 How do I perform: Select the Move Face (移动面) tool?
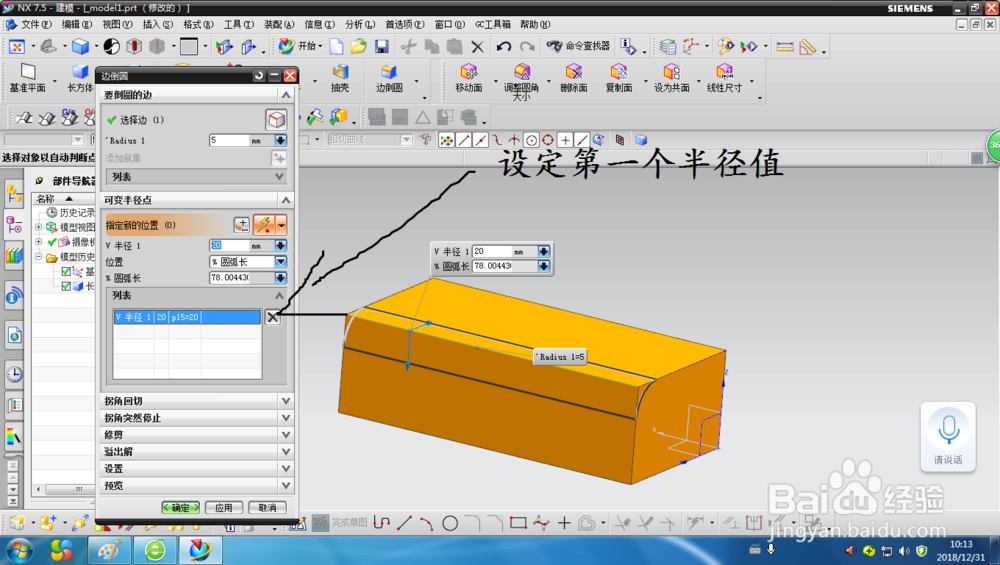coord(469,78)
